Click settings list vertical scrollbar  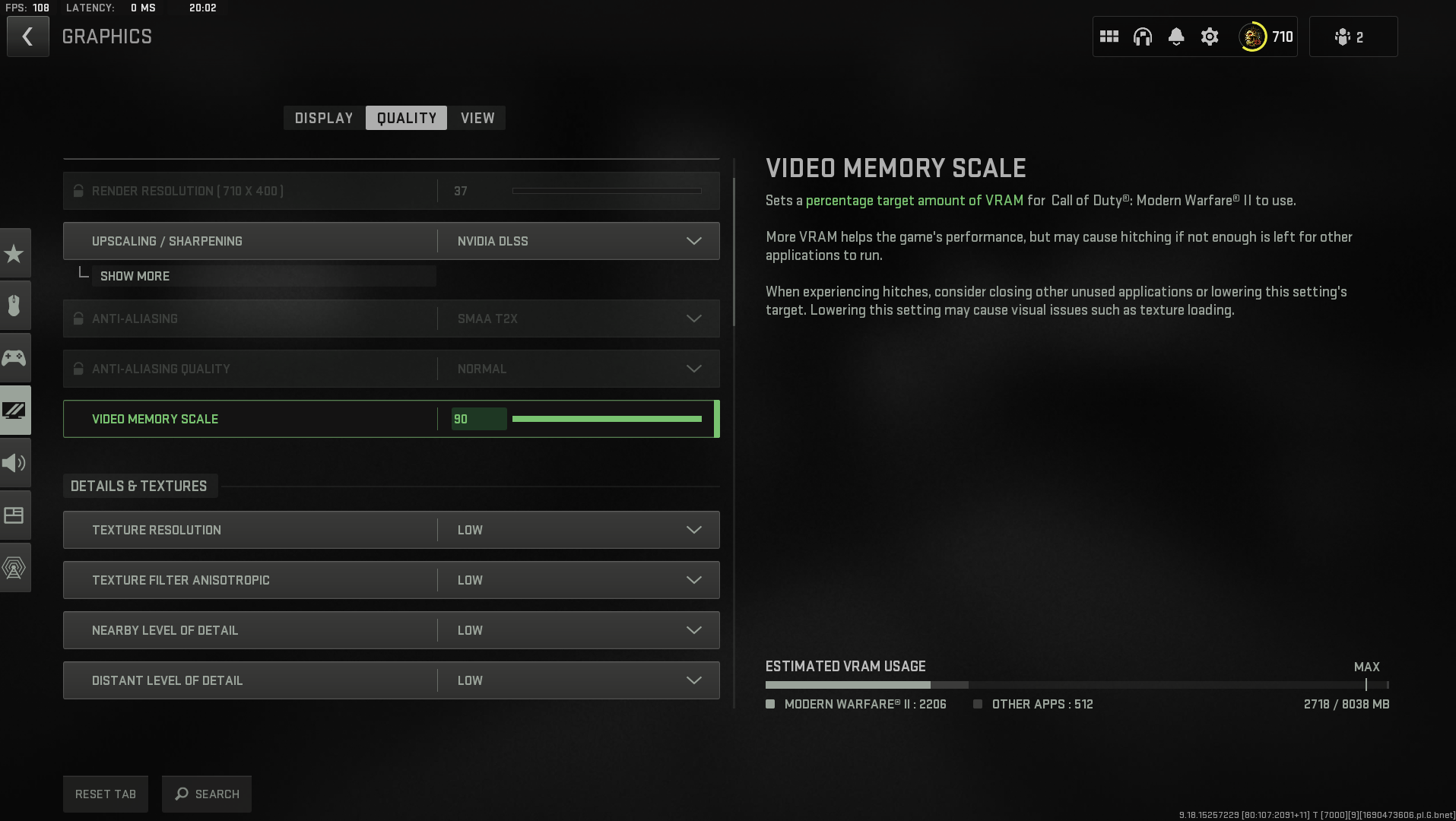point(734,251)
